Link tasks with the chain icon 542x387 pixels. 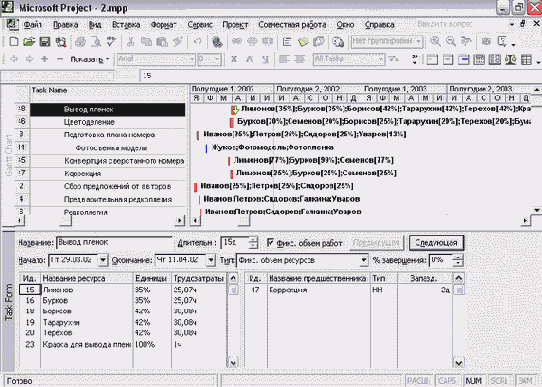(237, 42)
